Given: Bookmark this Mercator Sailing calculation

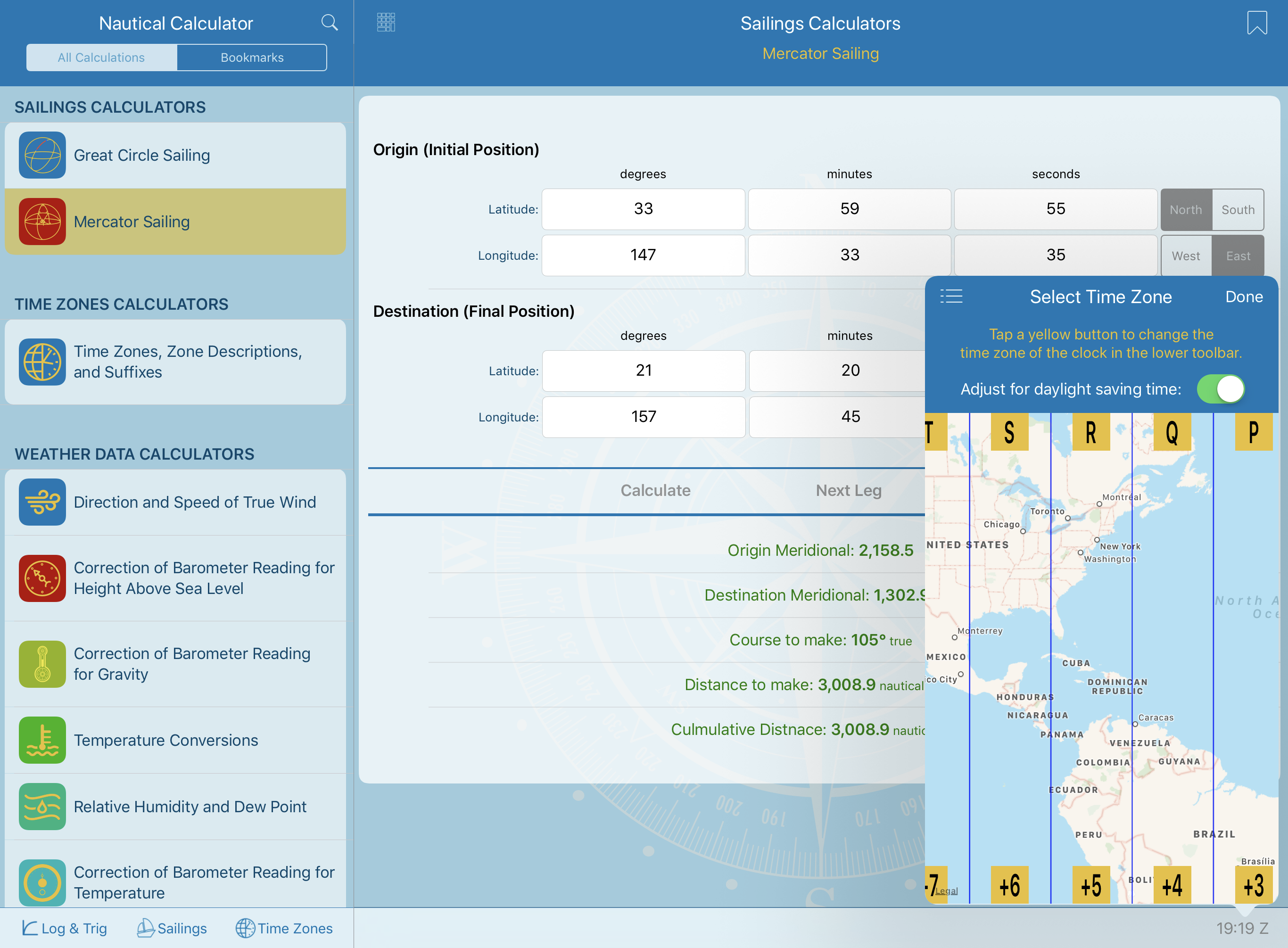Looking at the screenshot, I should (1256, 23).
